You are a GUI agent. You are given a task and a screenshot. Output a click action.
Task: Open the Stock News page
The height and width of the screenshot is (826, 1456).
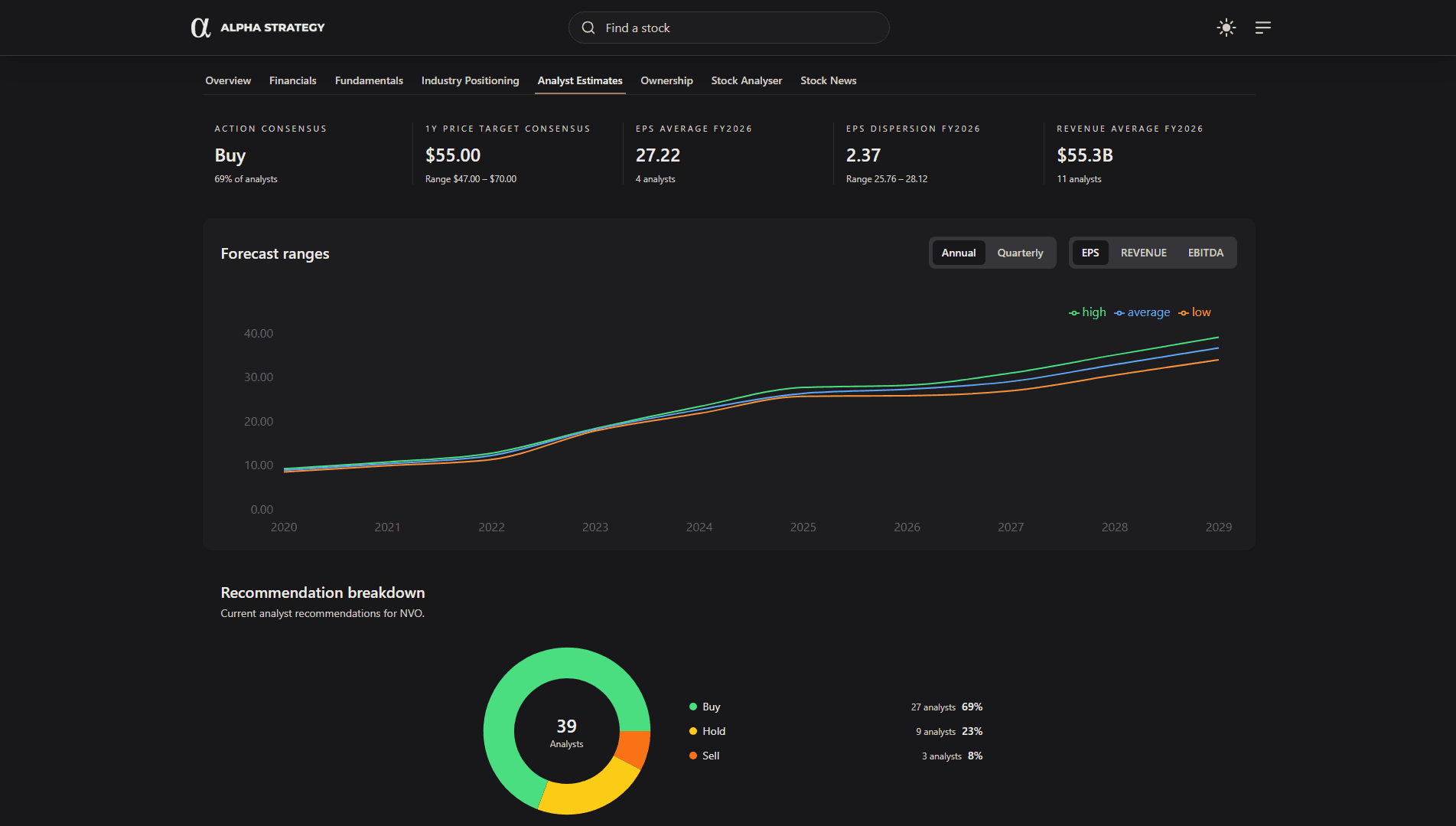pos(828,80)
